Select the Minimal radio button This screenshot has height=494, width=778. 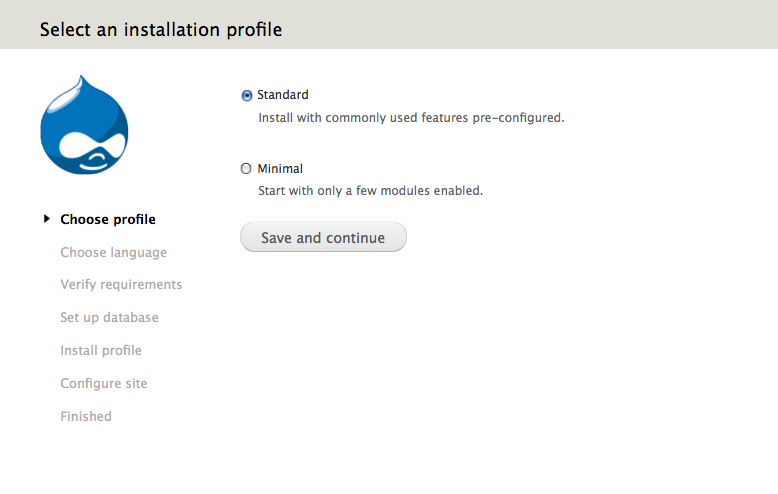[x=246, y=169]
